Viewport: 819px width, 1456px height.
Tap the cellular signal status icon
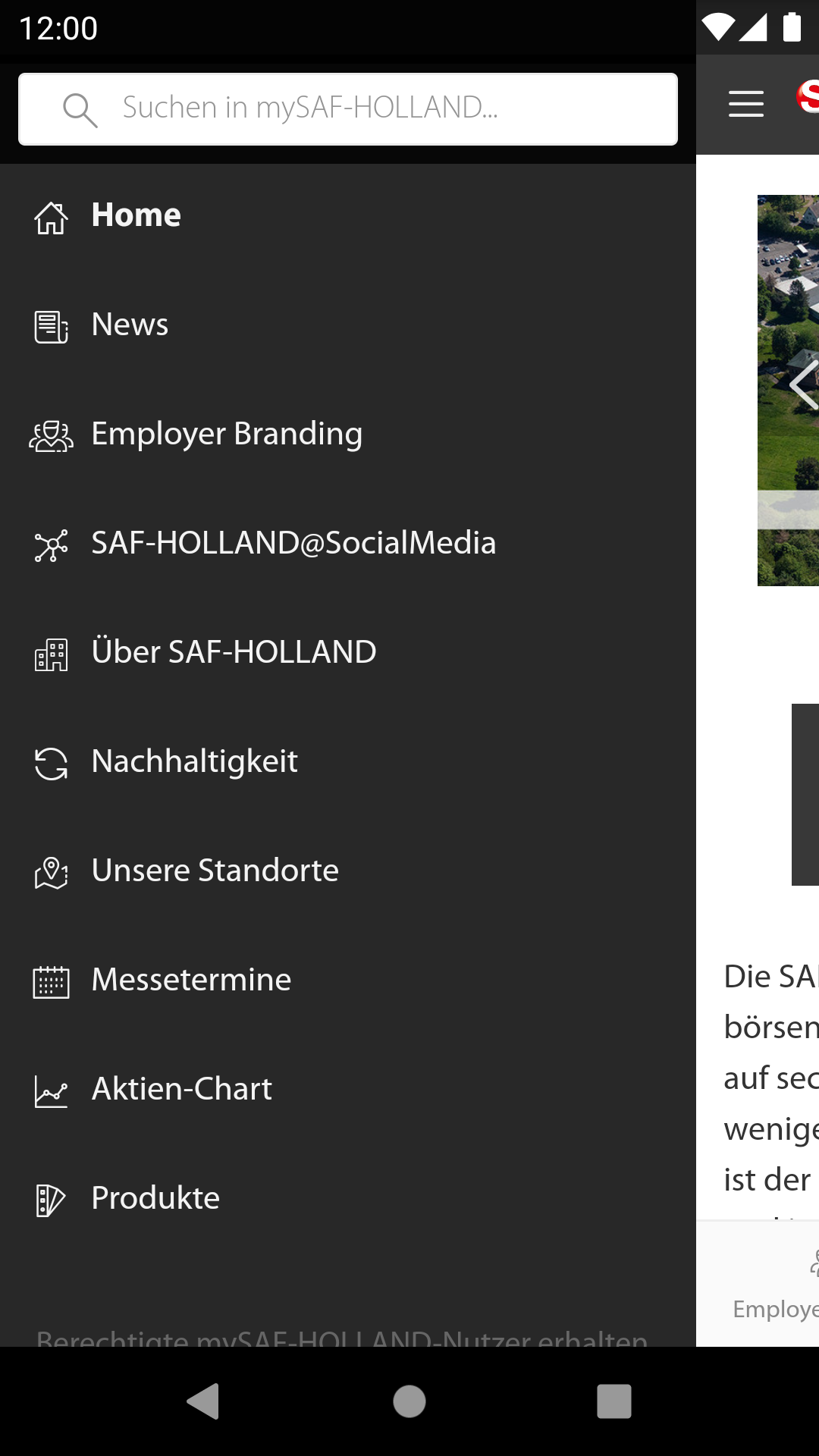click(x=752, y=27)
